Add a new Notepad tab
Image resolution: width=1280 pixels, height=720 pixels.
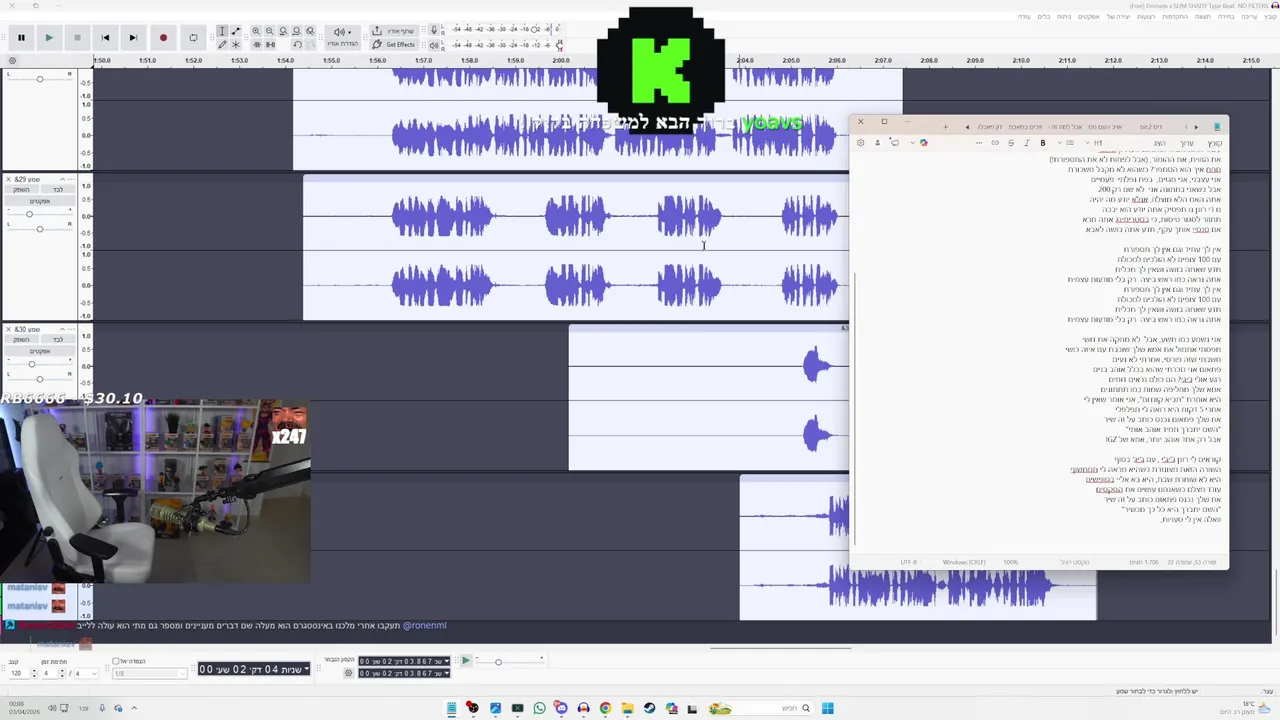tap(945, 127)
